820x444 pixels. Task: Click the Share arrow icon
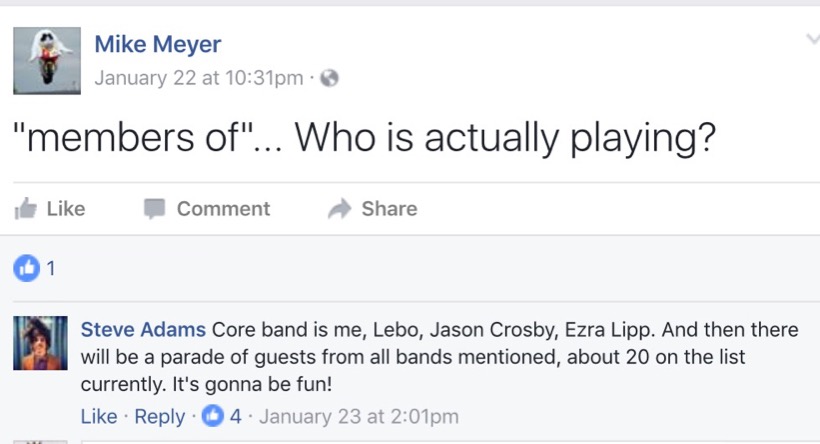pyautogui.click(x=340, y=208)
